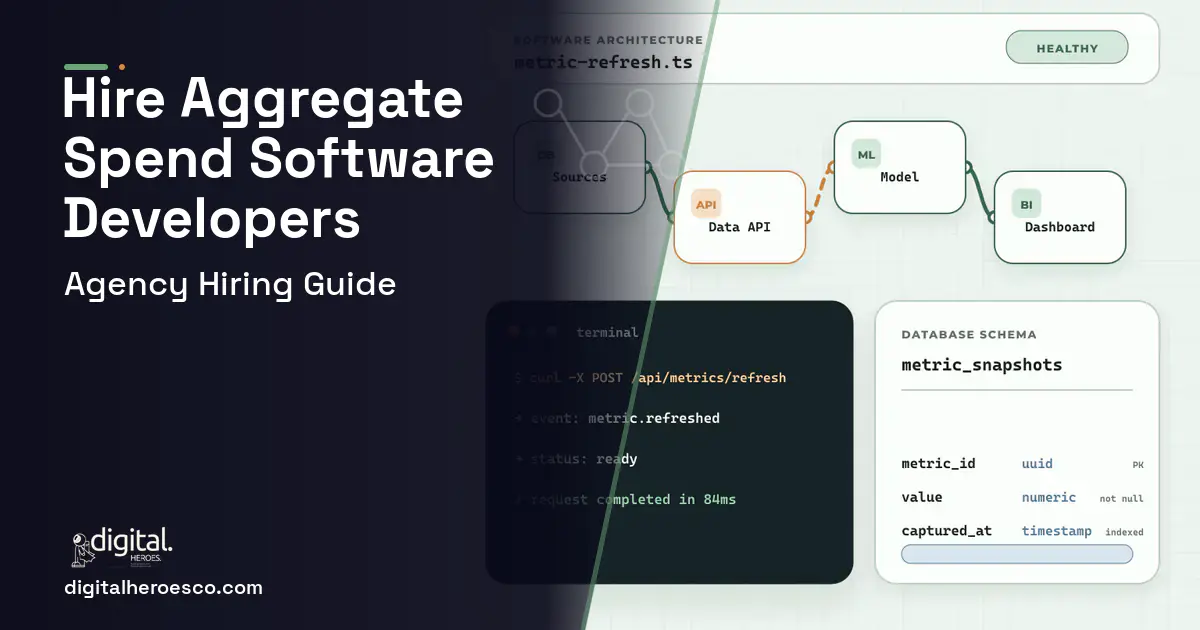1200x630 pixels.
Task: Click the ML icon badge
Action: (x=866, y=155)
